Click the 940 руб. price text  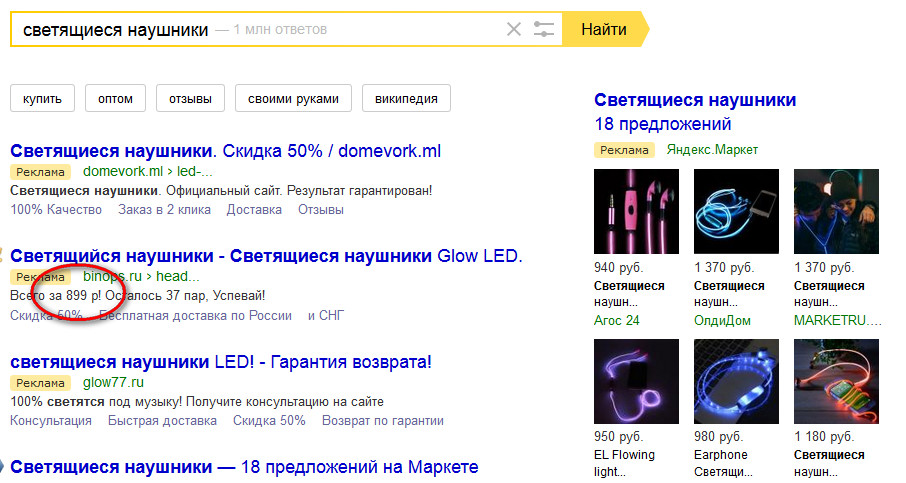tap(618, 268)
